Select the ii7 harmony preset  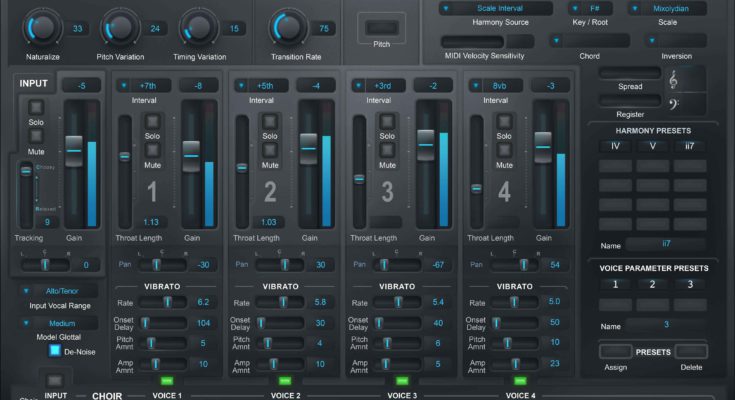689,147
